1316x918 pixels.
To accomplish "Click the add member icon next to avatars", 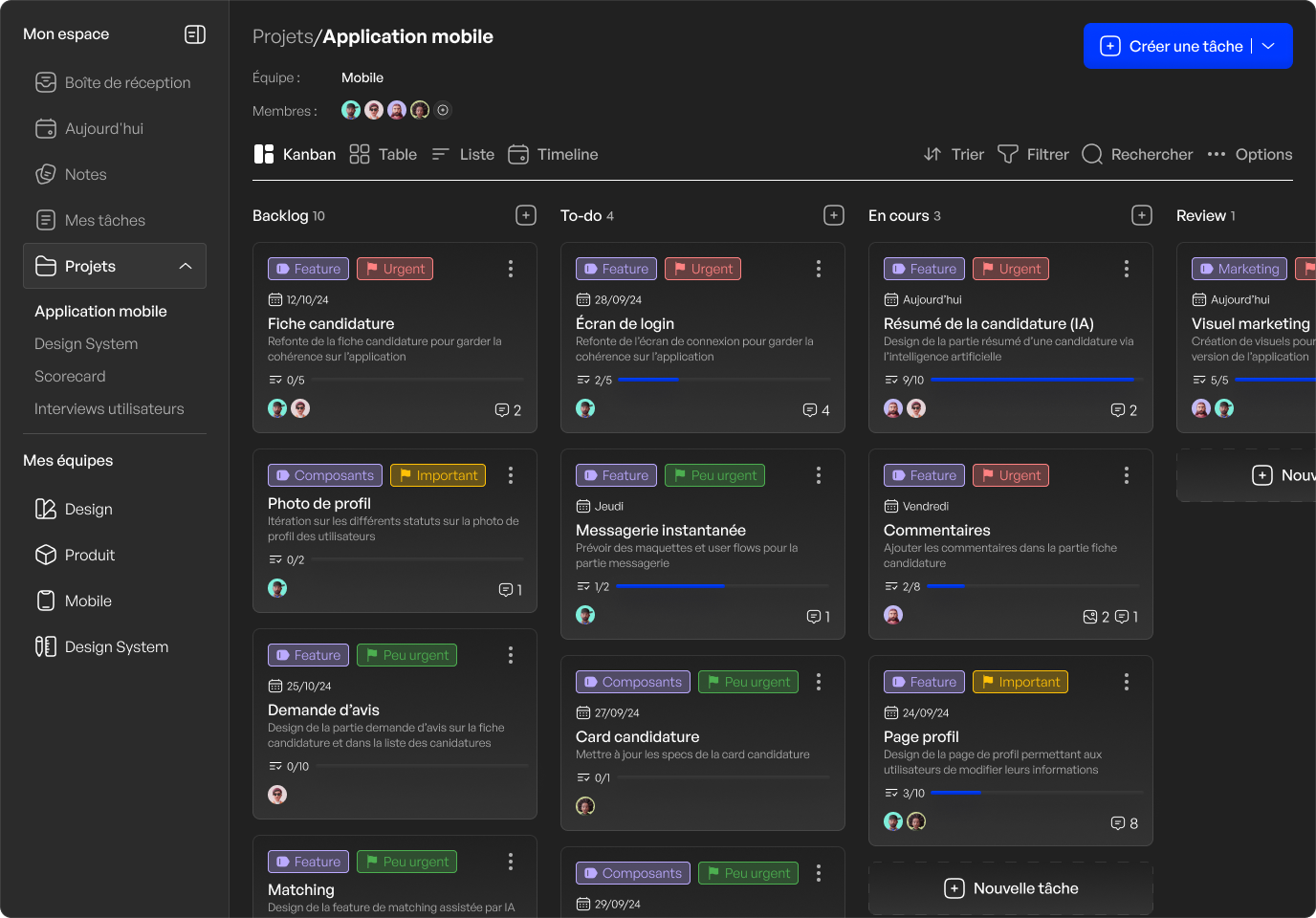I will [x=443, y=110].
